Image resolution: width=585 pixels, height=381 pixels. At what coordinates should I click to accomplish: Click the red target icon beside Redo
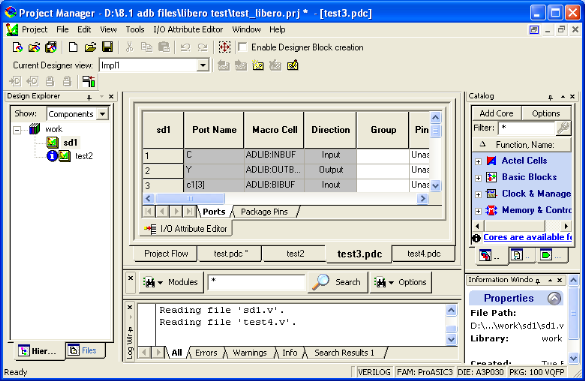[x=224, y=47]
